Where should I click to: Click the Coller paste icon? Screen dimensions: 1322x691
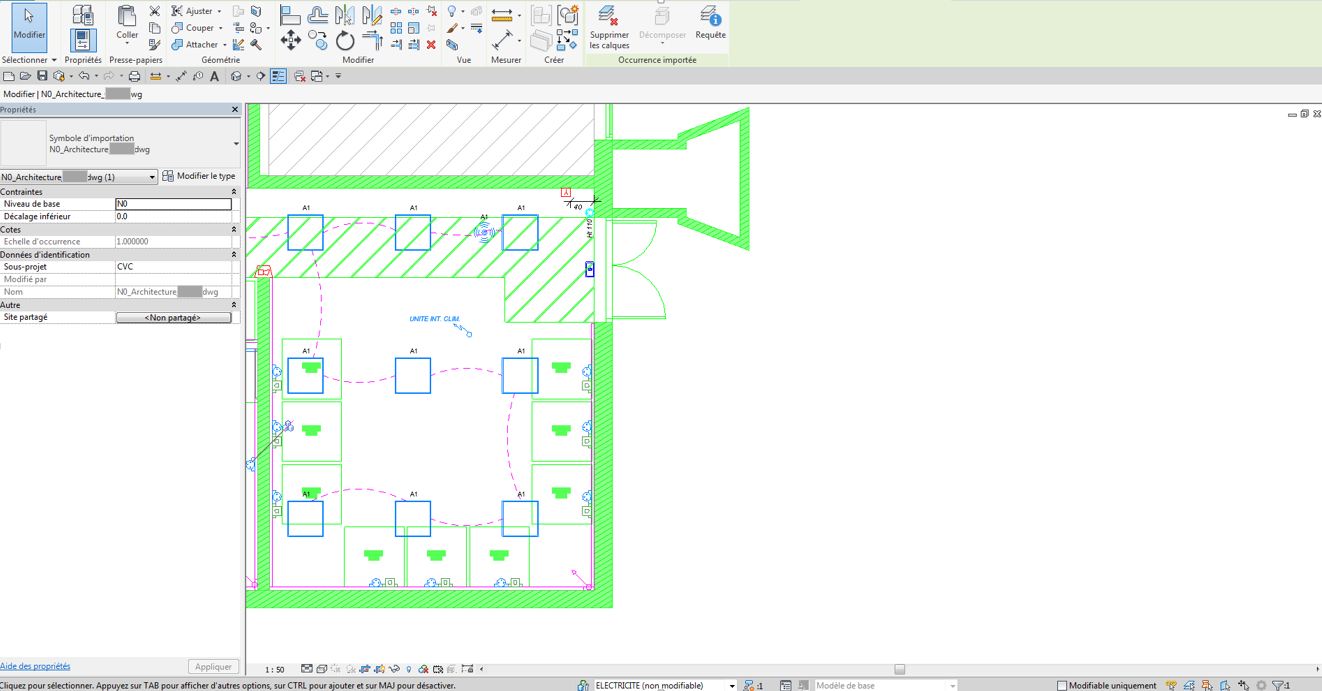point(127,18)
